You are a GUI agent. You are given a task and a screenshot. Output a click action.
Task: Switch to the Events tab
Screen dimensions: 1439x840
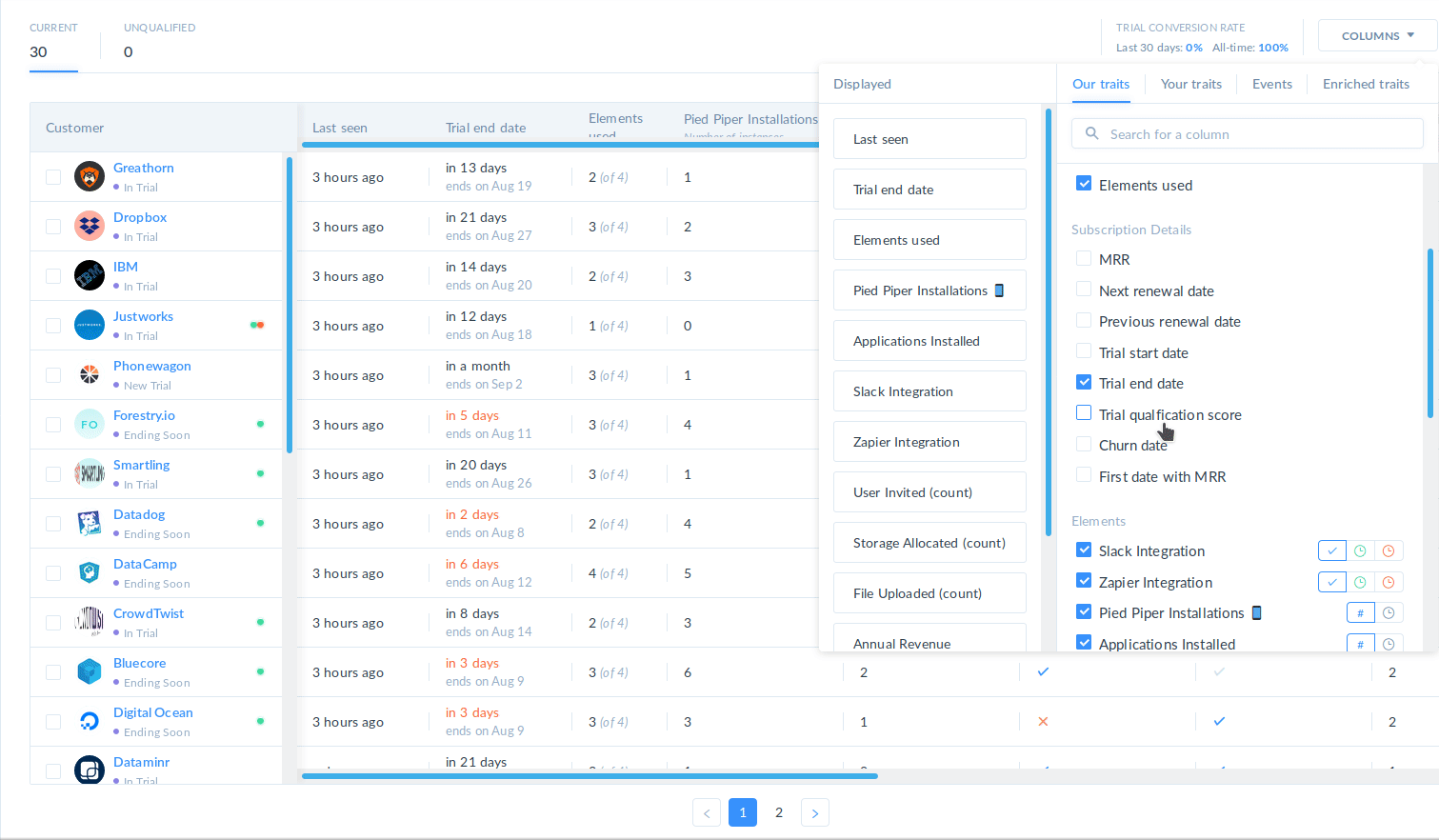(x=1272, y=84)
